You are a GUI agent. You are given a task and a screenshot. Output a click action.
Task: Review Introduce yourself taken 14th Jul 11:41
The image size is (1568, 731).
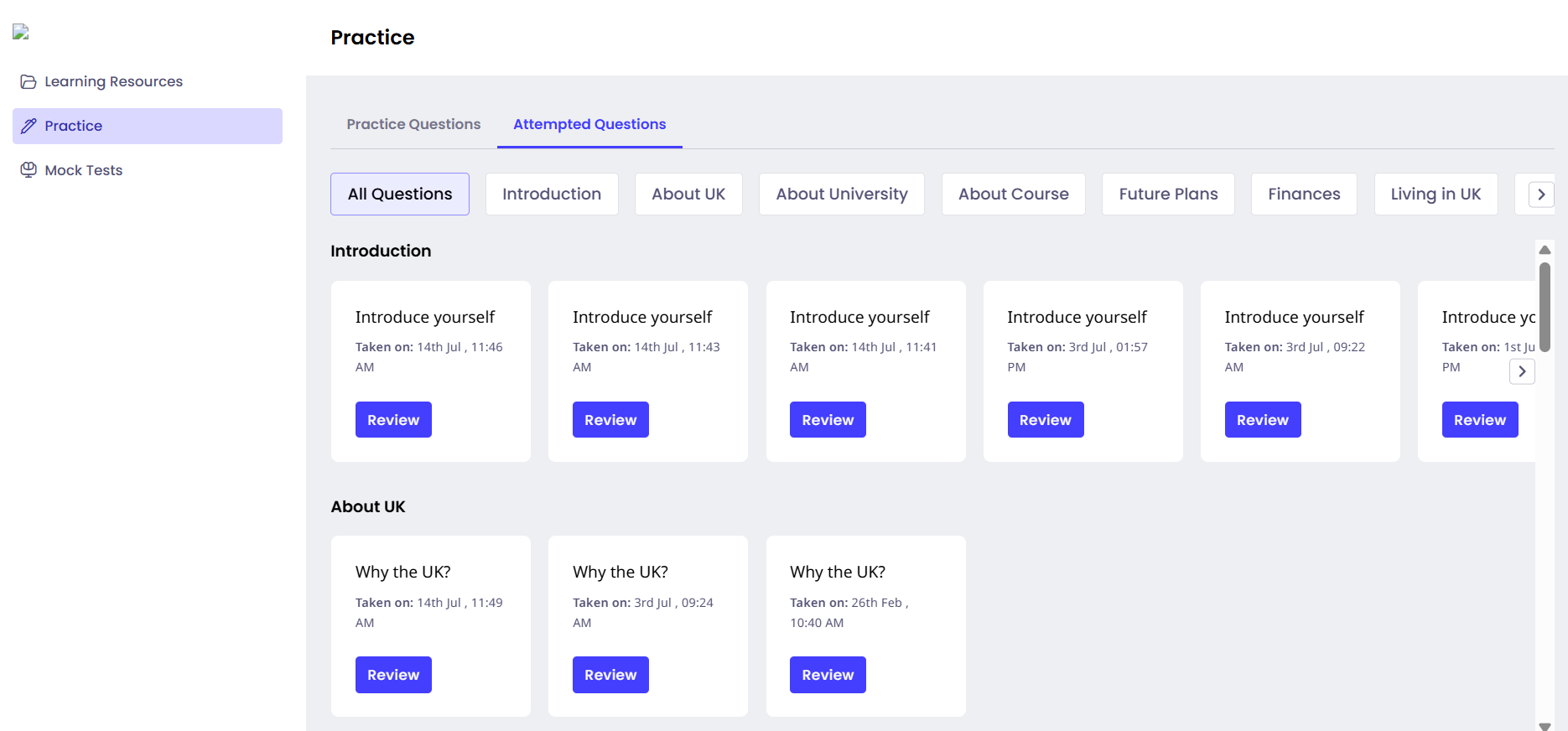pyautogui.click(x=828, y=420)
